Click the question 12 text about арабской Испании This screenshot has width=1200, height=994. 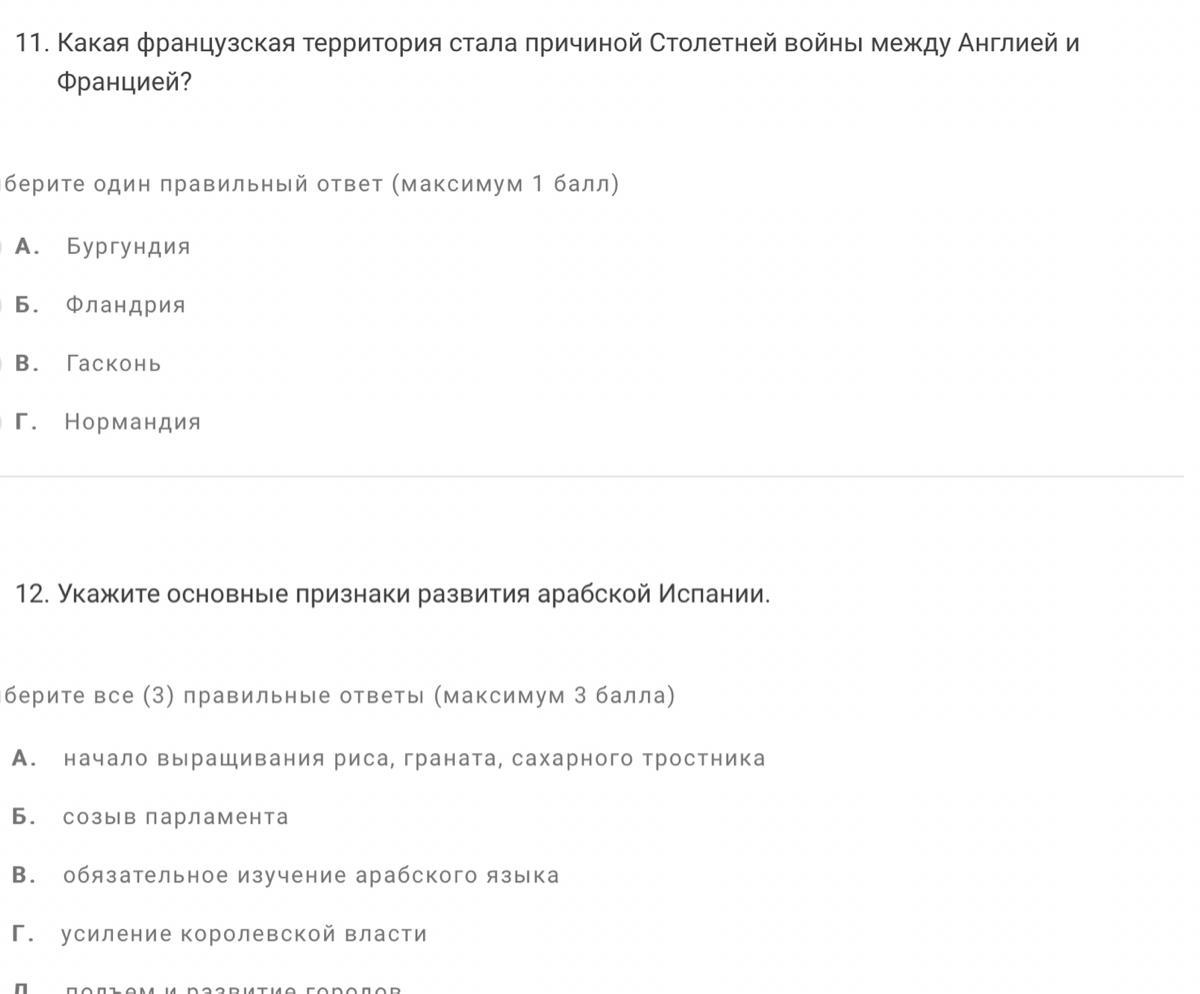click(413, 594)
